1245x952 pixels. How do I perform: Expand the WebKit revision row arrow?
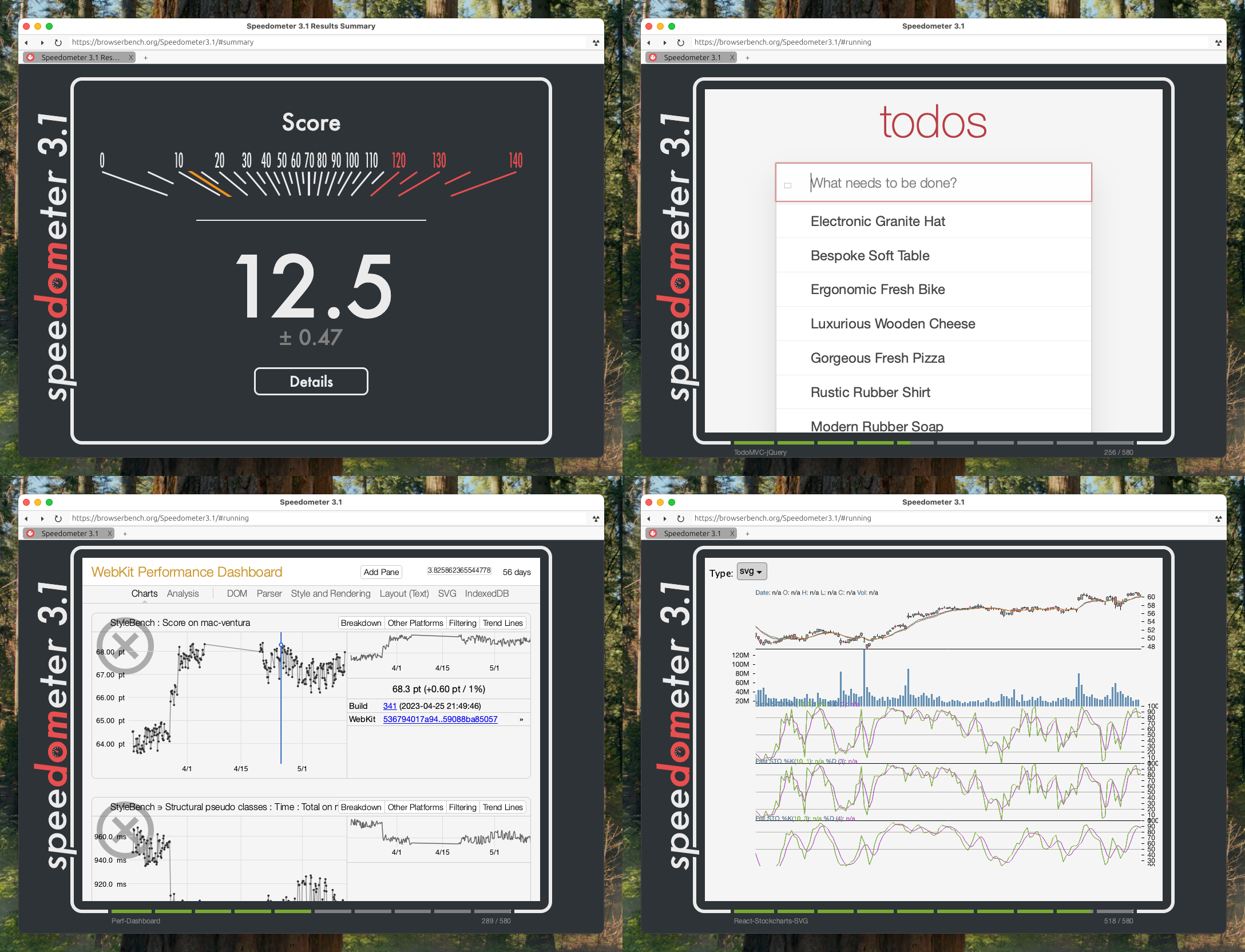click(521, 719)
